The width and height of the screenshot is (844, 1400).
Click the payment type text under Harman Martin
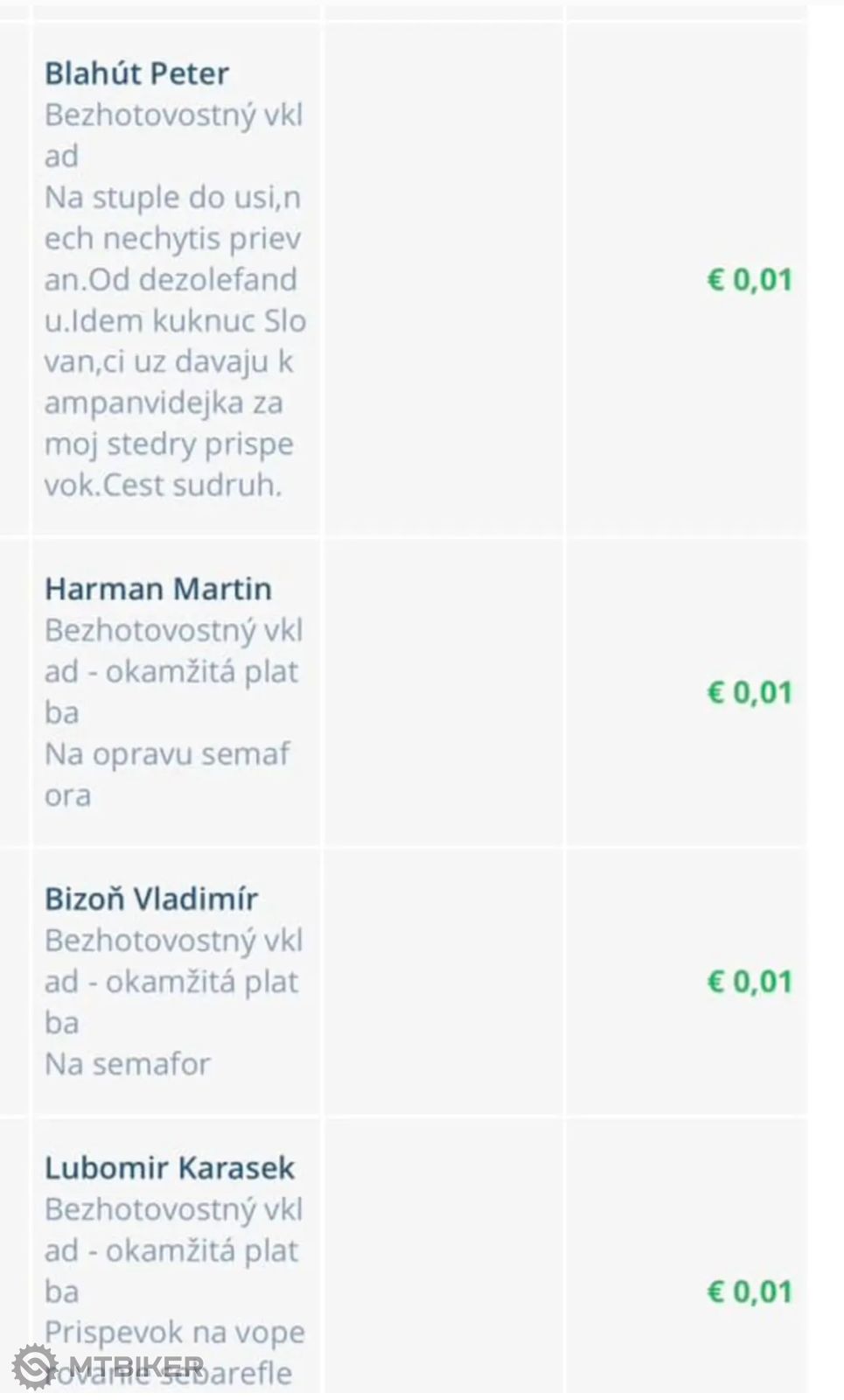click(173, 671)
